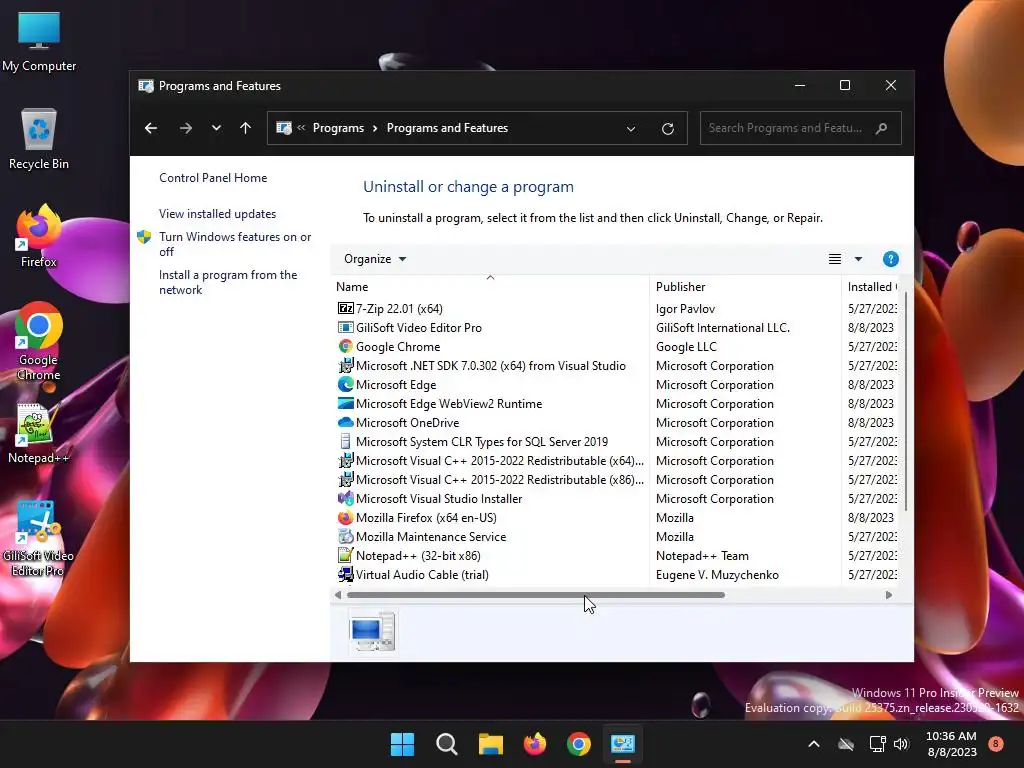Select the Microsoft OneDrive program name
The image size is (1024, 768).
pos(408,422)
